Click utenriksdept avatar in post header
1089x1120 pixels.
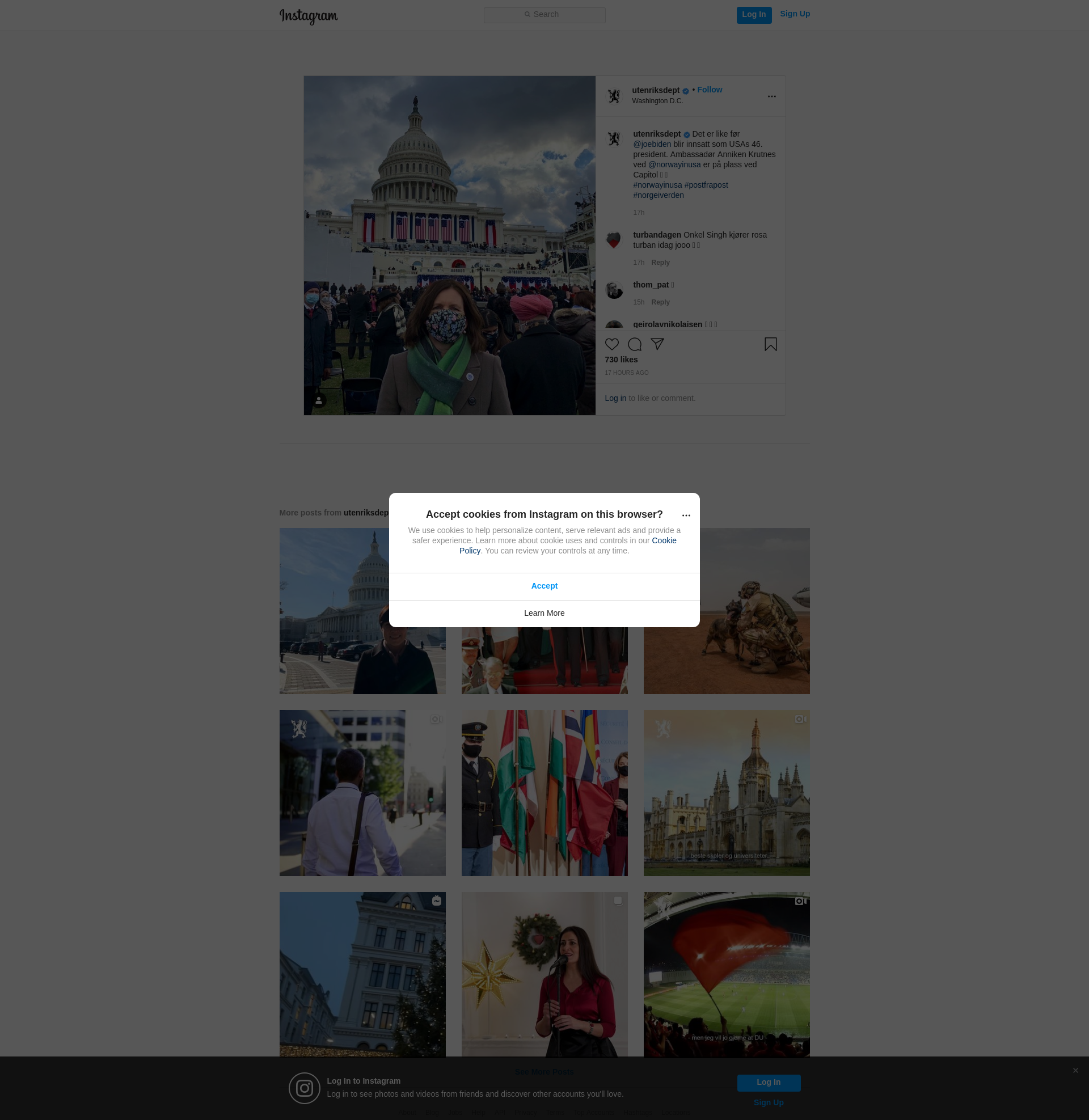(x=614, y=95)
